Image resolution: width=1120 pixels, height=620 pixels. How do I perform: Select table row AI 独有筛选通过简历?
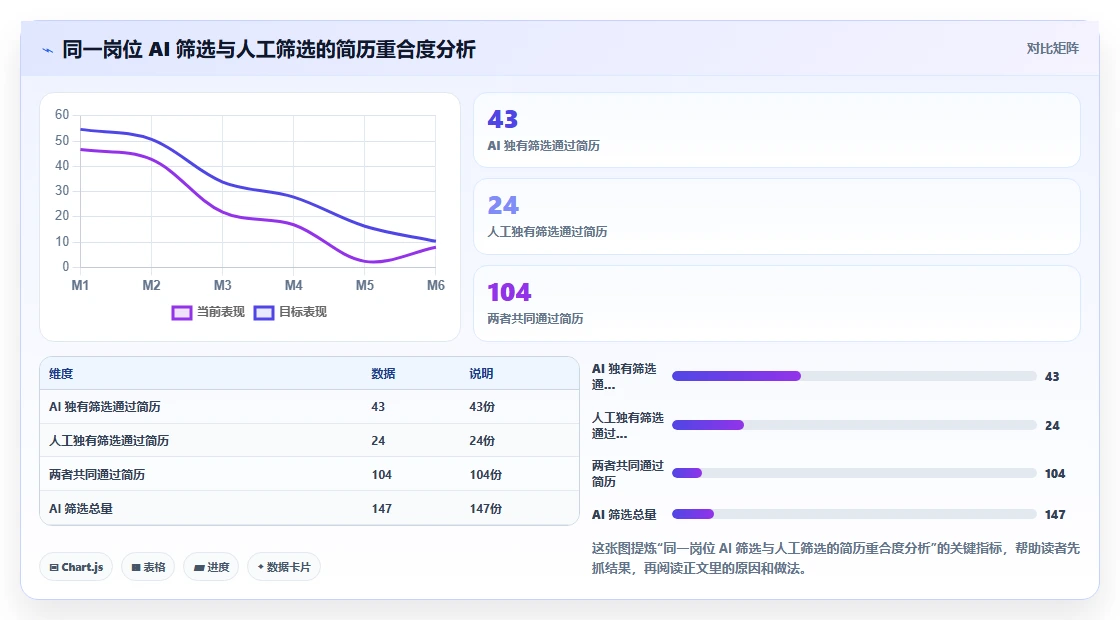[x=309, y=407]
